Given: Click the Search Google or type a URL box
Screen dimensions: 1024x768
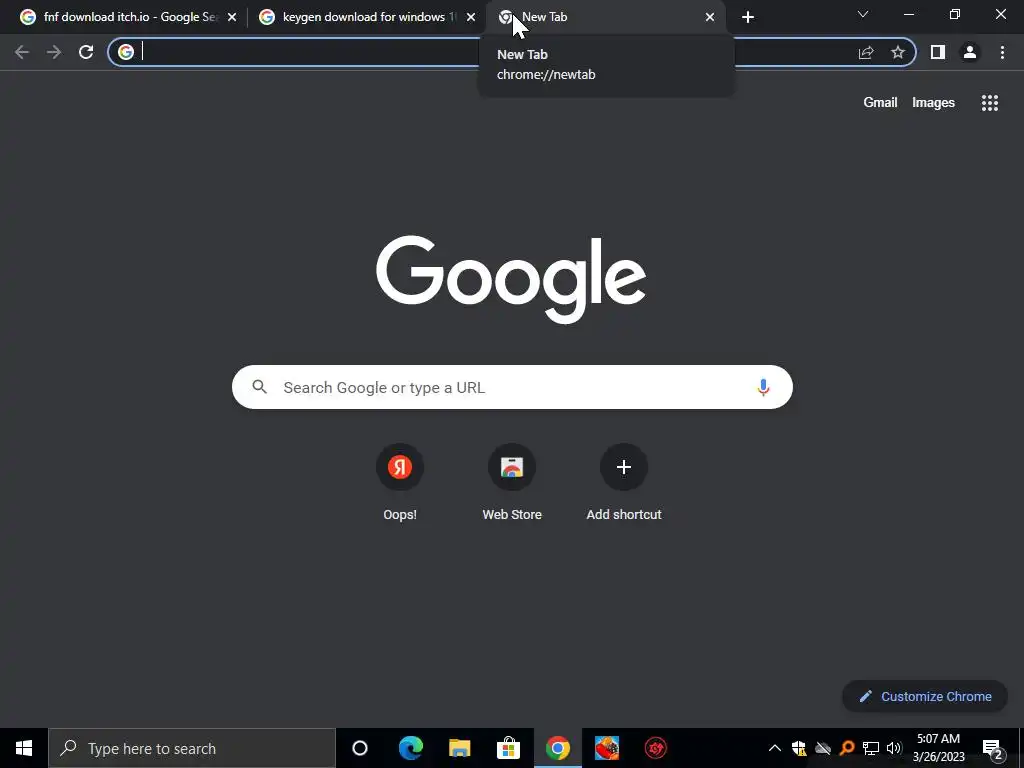Looking at the screenshot, I should tap(512, 387).
